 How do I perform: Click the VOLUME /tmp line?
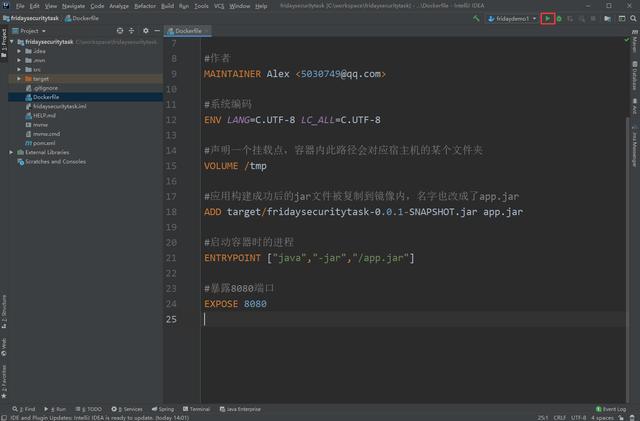pos(235,166)
